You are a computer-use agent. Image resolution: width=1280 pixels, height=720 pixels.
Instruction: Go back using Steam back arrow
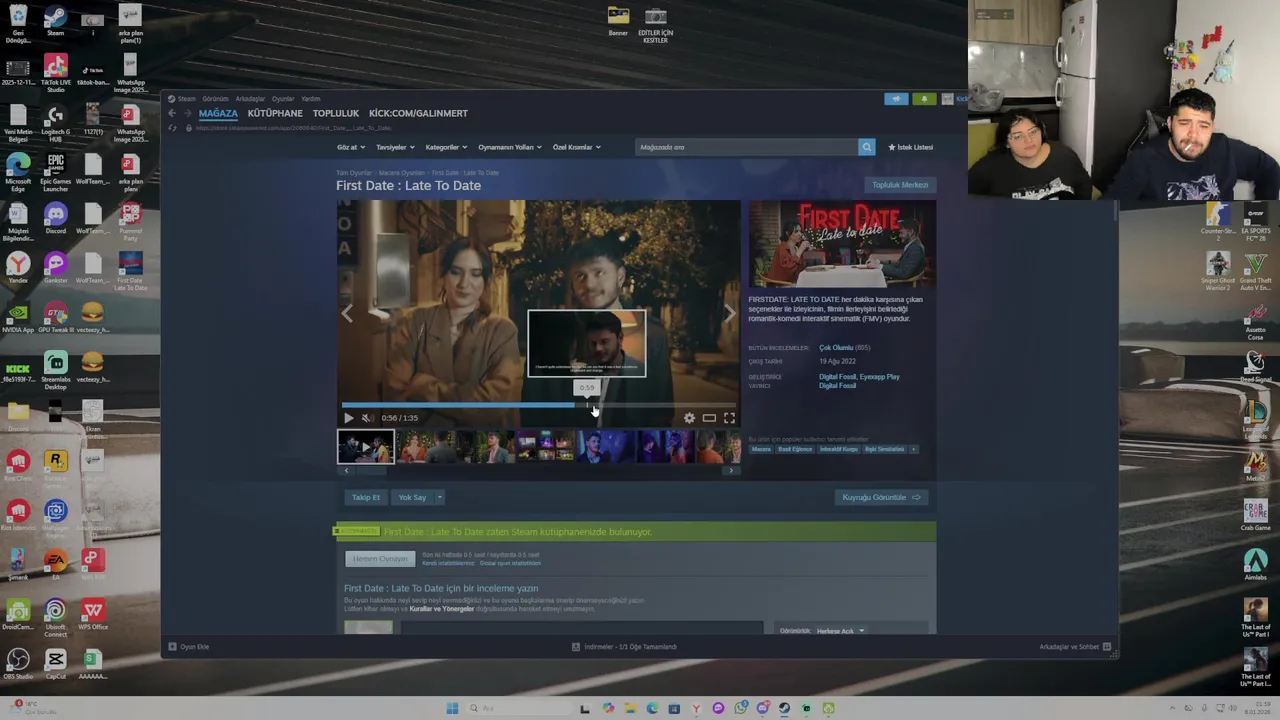click(x=172, y=113)
